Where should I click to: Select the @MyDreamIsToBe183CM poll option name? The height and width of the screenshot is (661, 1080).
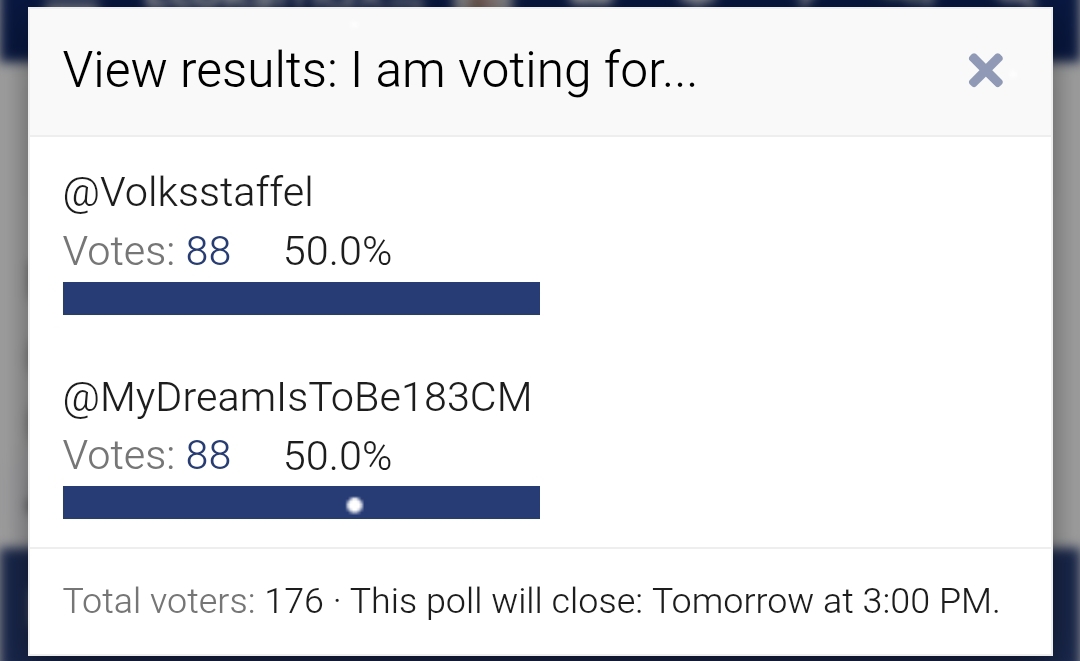click(x=297, y=398)
